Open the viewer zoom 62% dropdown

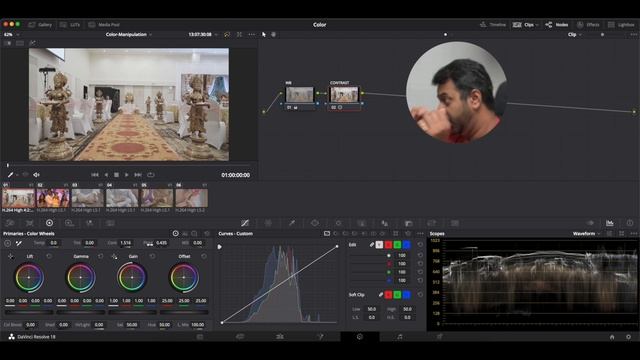click(11, 35)
